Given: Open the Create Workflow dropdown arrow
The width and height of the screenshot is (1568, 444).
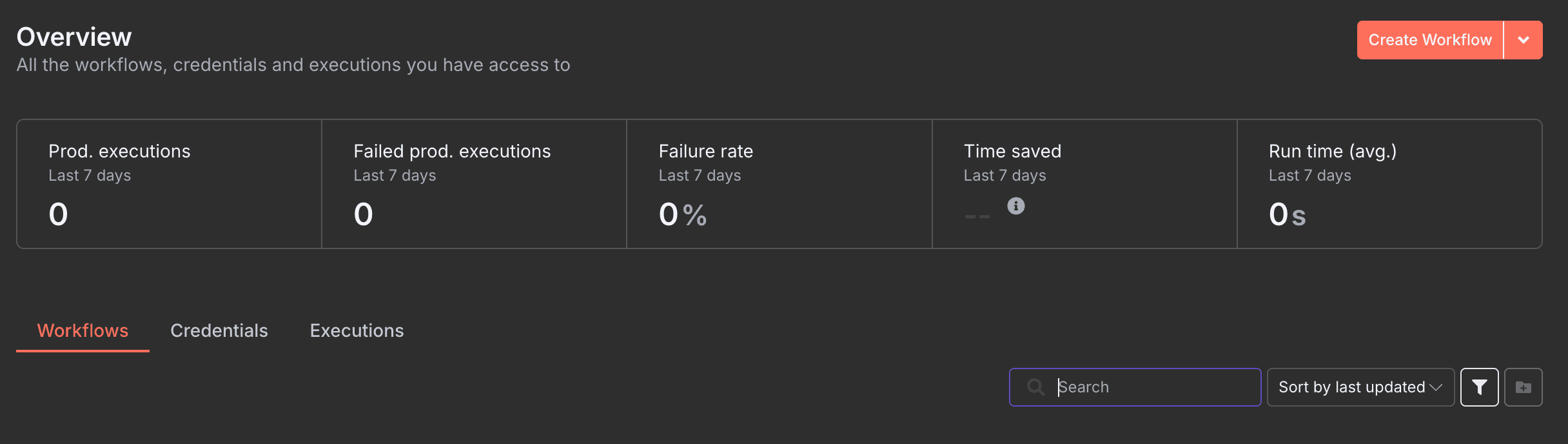Looking at the screenshot, I should tap(1524, 39).
